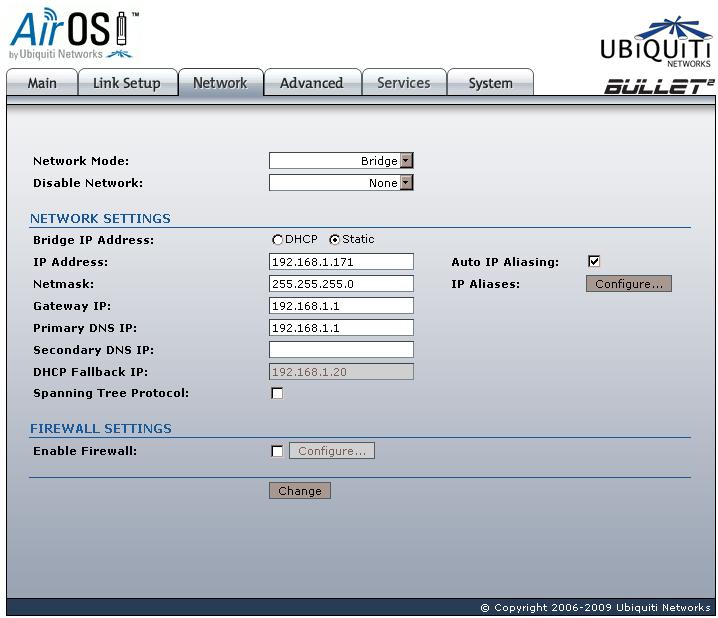This screenshot has width=718, height=618.
Task: Select the Gateway IP field
Action: 341,306
